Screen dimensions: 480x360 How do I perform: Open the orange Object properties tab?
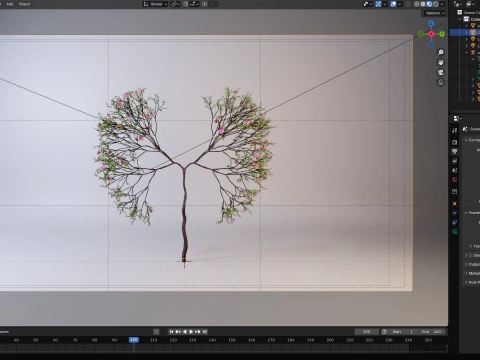[x=455, y=203]
